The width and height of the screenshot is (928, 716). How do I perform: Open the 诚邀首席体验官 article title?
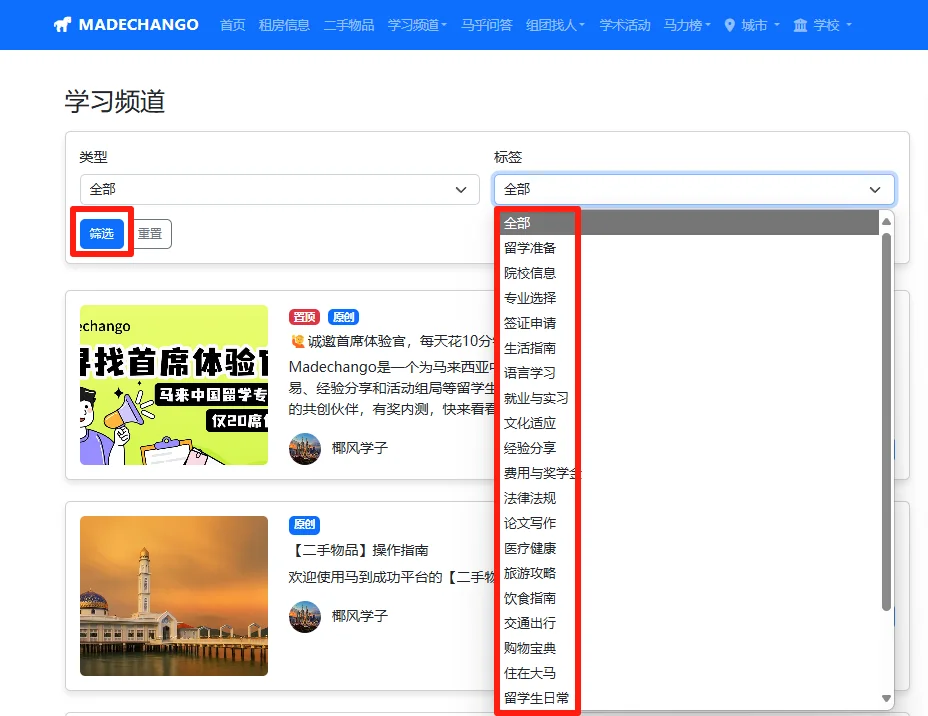[391, 341]
